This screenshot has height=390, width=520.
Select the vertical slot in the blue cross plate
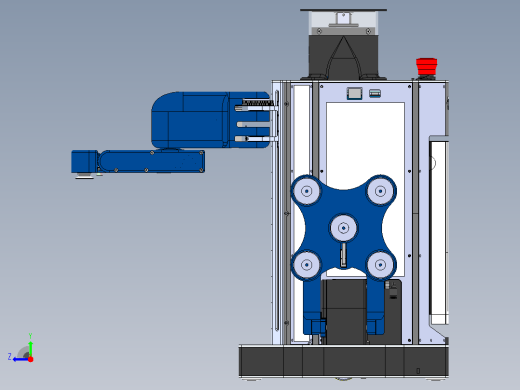pyautogui.click(x=343, y=255)
